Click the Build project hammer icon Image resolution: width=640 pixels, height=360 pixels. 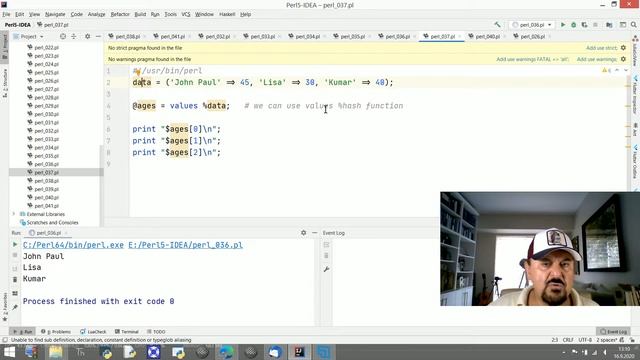pos(497,25)
